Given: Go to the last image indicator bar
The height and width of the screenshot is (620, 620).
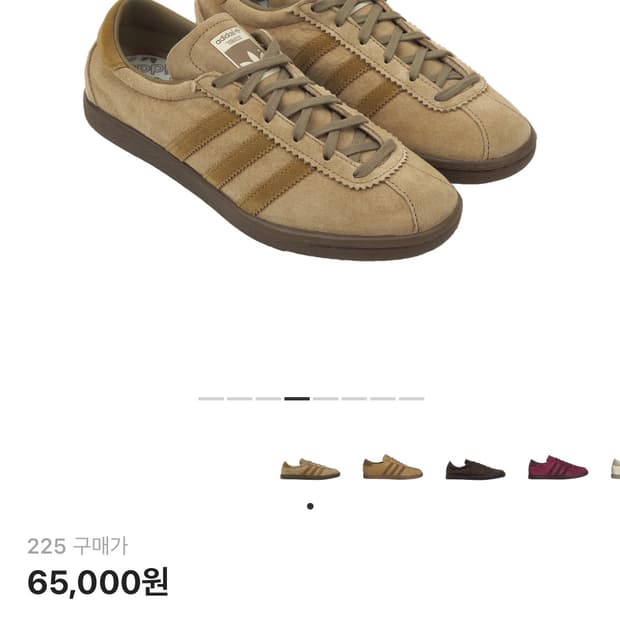Looking at the screenshot, I should [411, 399].
